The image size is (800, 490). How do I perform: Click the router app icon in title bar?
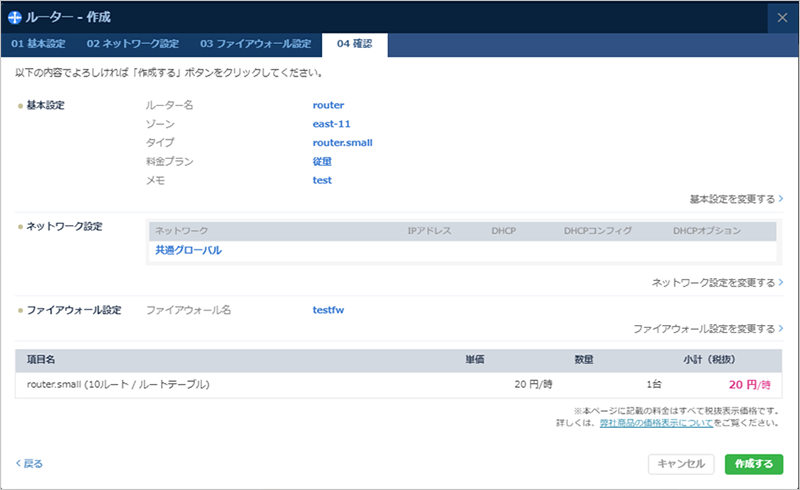click(15, 17)
